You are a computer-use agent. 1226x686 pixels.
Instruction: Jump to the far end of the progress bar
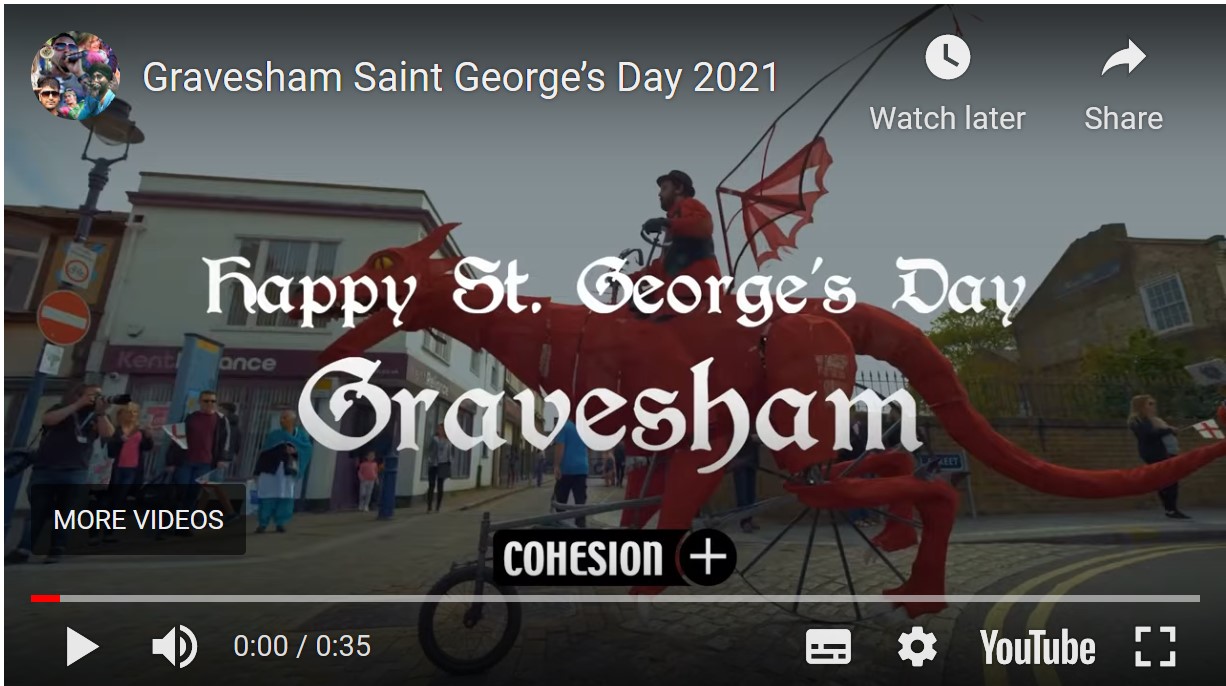[x=1197, y=599]
